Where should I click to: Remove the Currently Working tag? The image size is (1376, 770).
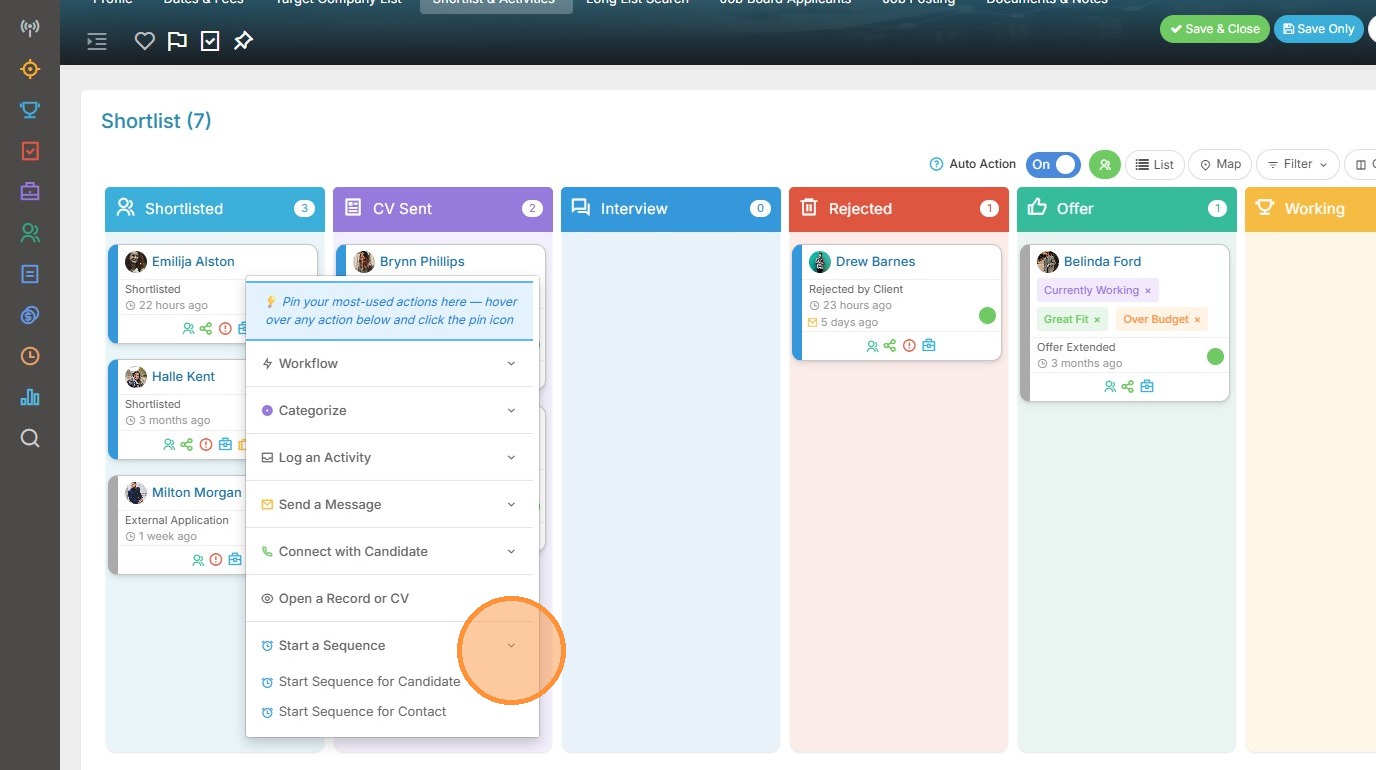[1148, 291]
